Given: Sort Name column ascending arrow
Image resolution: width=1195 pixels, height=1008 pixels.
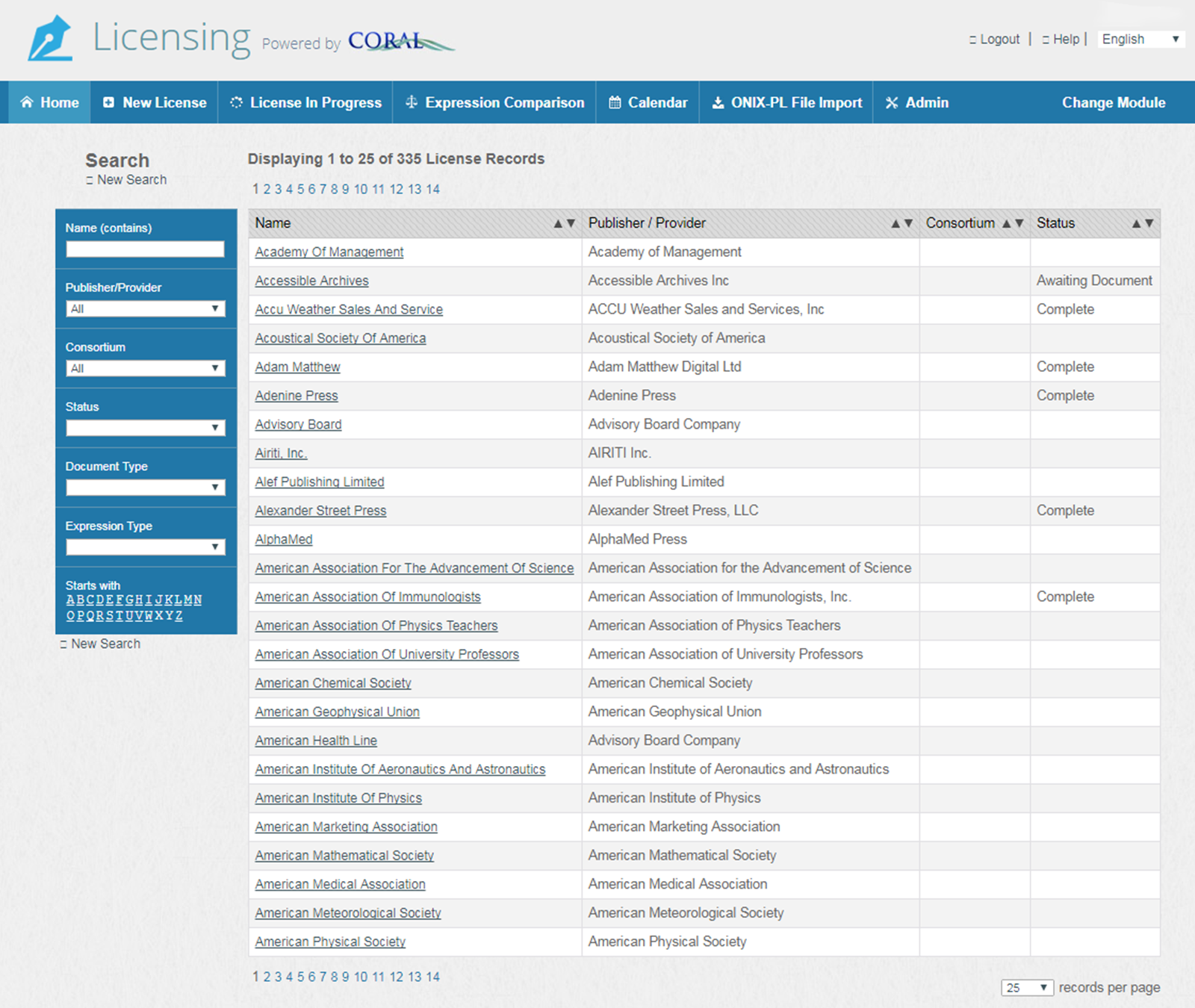Looking at the screenshot, I should click(558, 223).
